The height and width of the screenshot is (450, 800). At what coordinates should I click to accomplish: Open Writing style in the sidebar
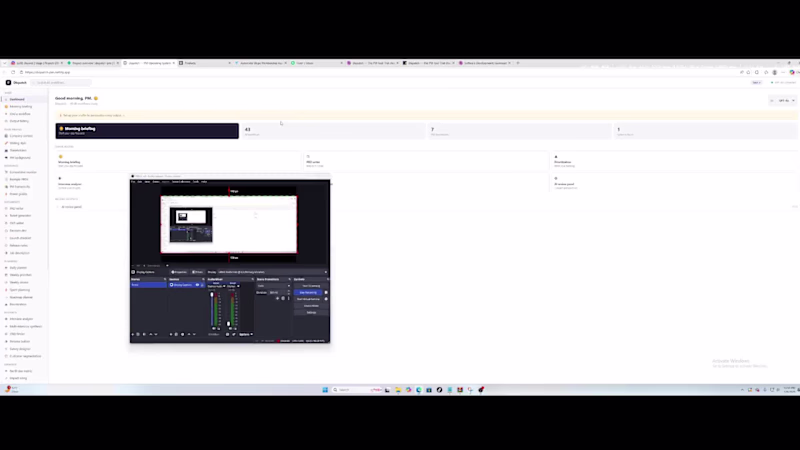coord(18,143)
